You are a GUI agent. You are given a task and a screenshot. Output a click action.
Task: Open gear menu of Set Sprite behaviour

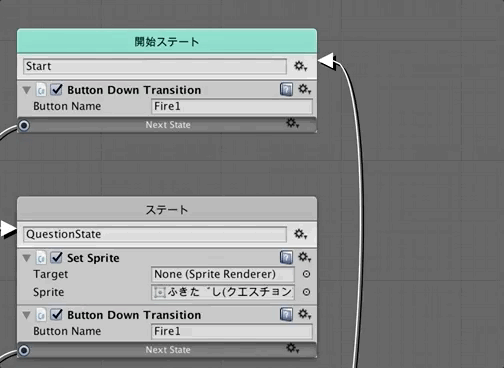304,257
